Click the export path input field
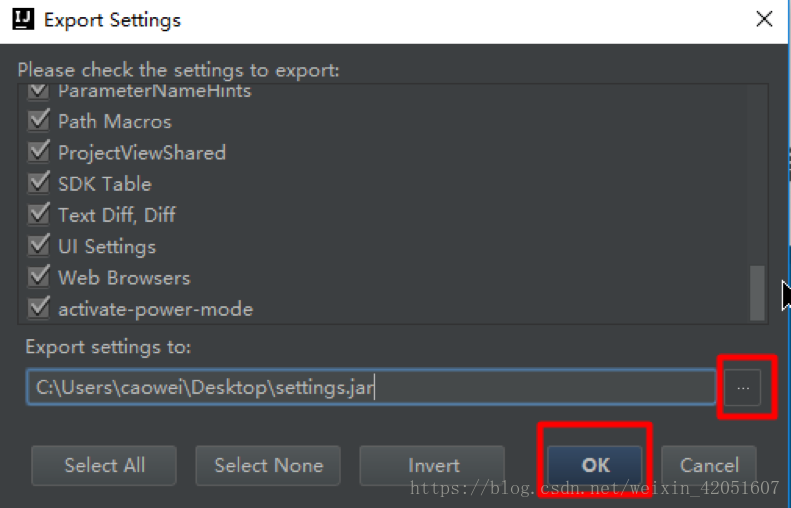 click(370, 387)
